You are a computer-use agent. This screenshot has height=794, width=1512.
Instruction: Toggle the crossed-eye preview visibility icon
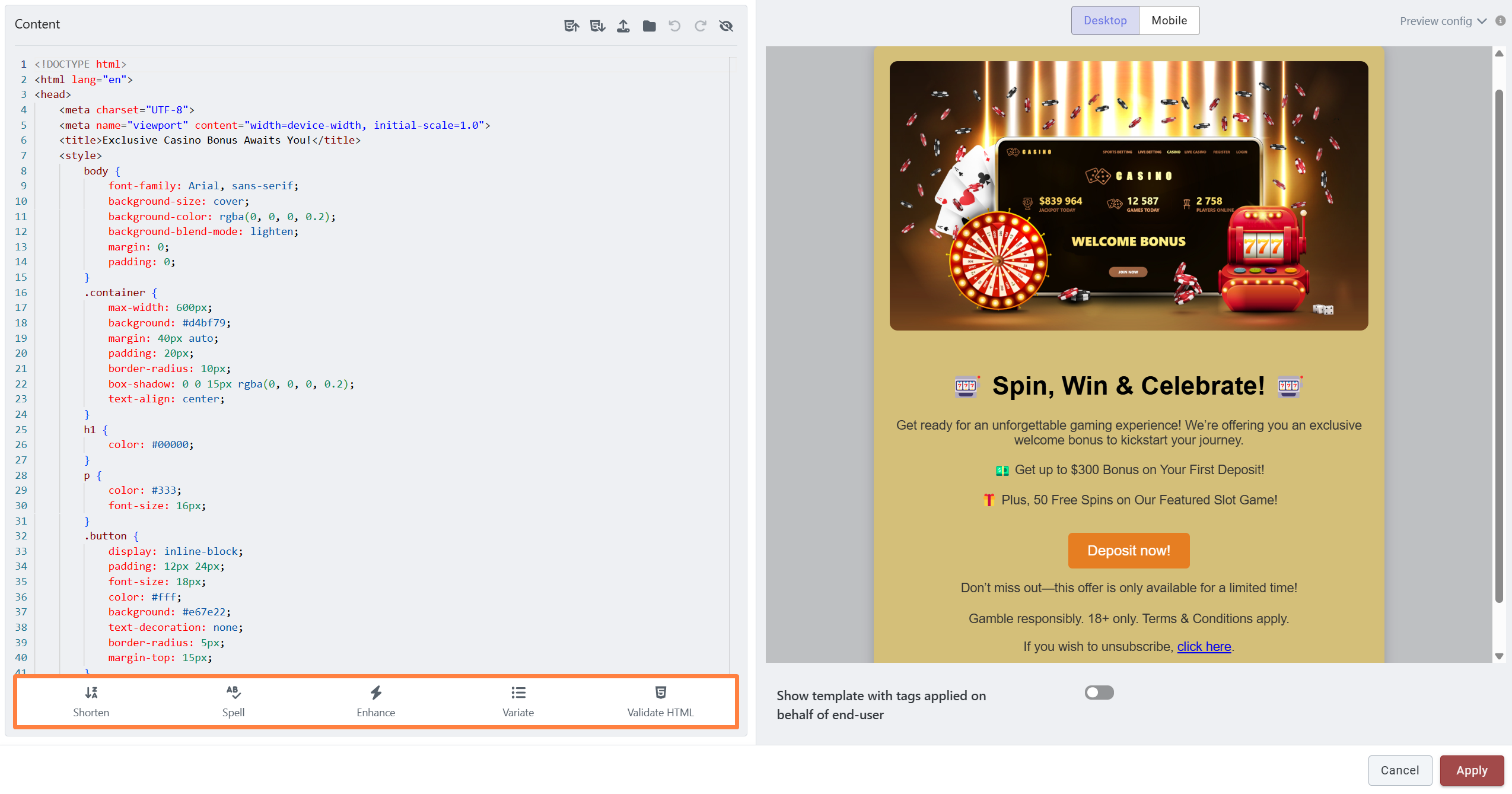726,26
